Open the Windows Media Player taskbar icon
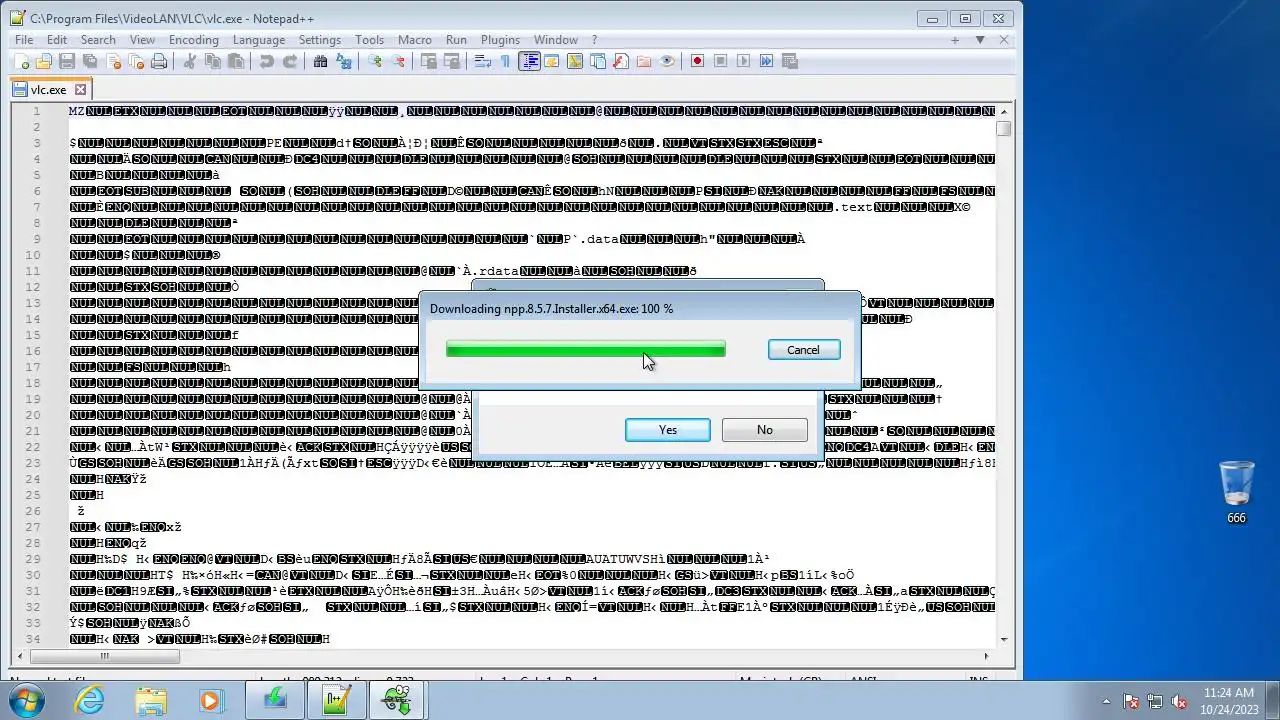This screenshot has height=720, width=1280. [210, 700]
